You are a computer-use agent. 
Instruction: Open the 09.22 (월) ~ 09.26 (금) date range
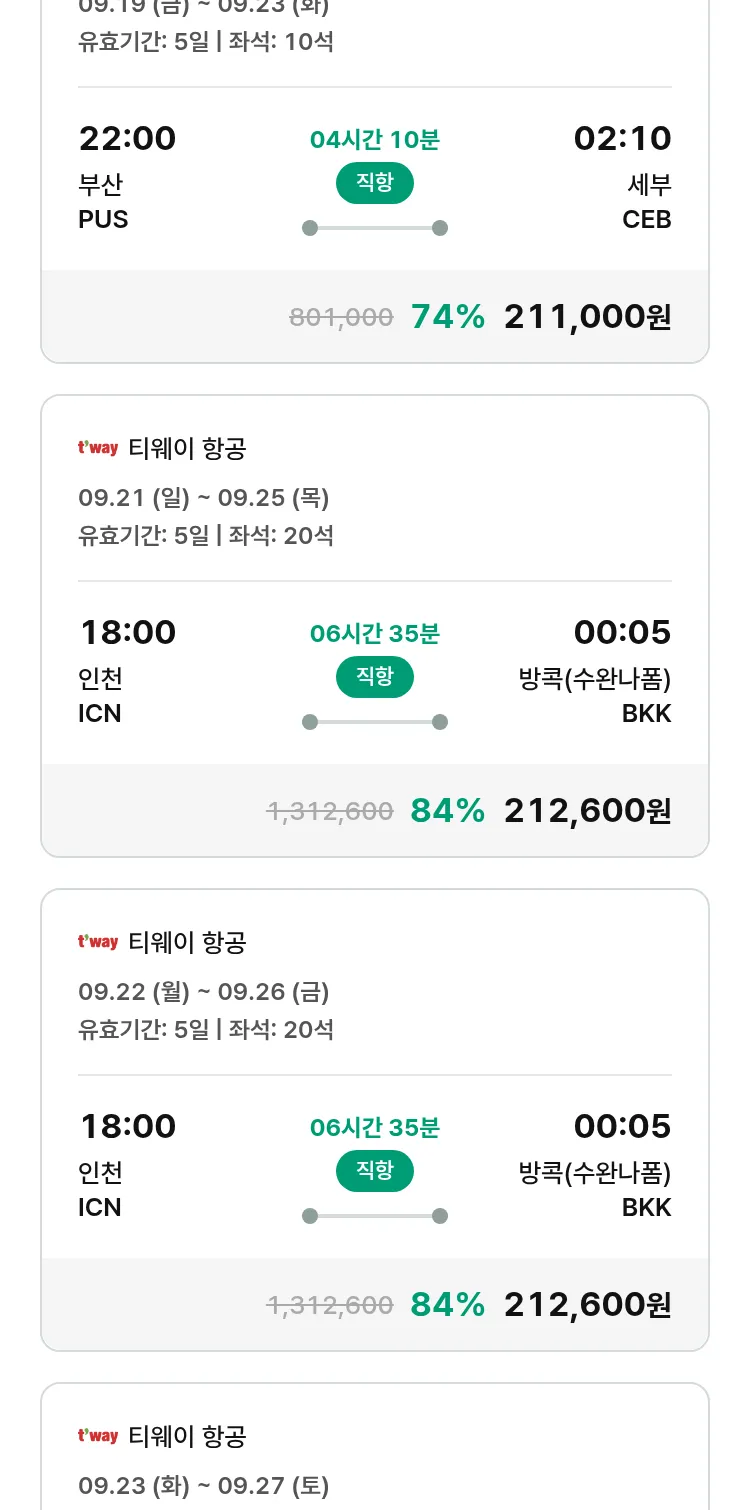204,992
